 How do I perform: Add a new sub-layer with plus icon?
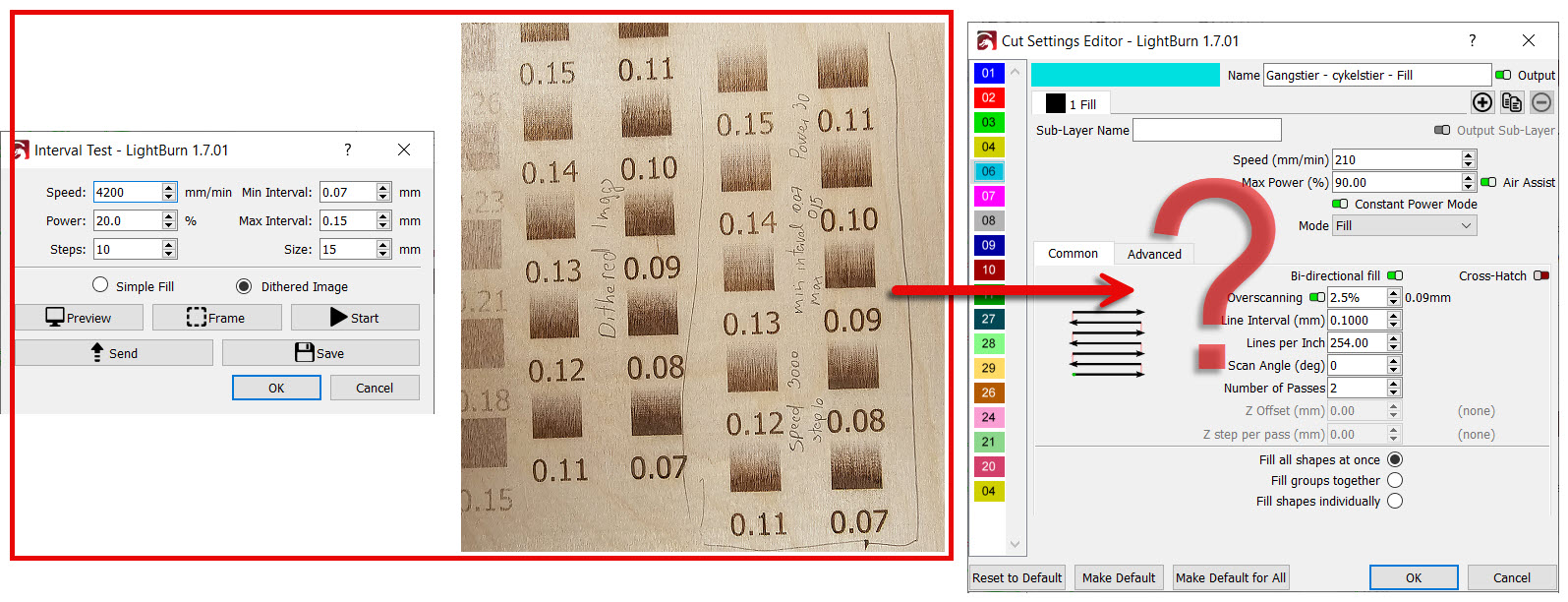[1481, 102]
